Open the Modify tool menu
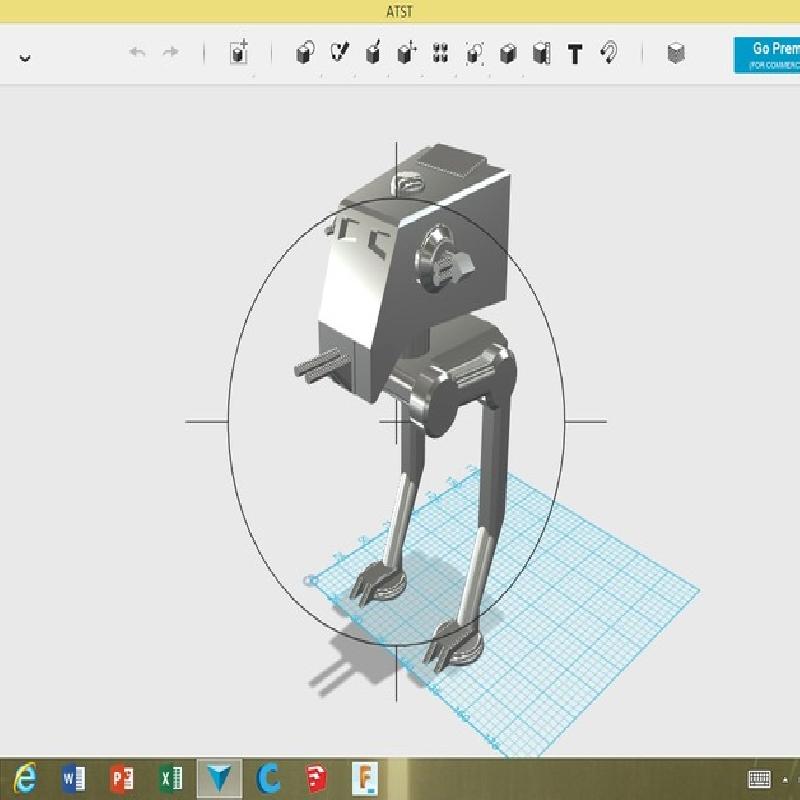This screenshot has width=800, height=800. click(407, 53)
